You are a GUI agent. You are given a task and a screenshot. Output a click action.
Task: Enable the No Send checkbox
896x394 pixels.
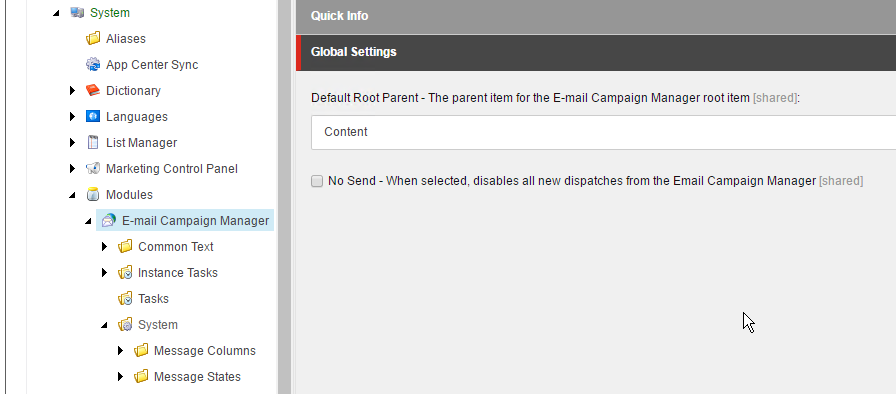point(317,181)
